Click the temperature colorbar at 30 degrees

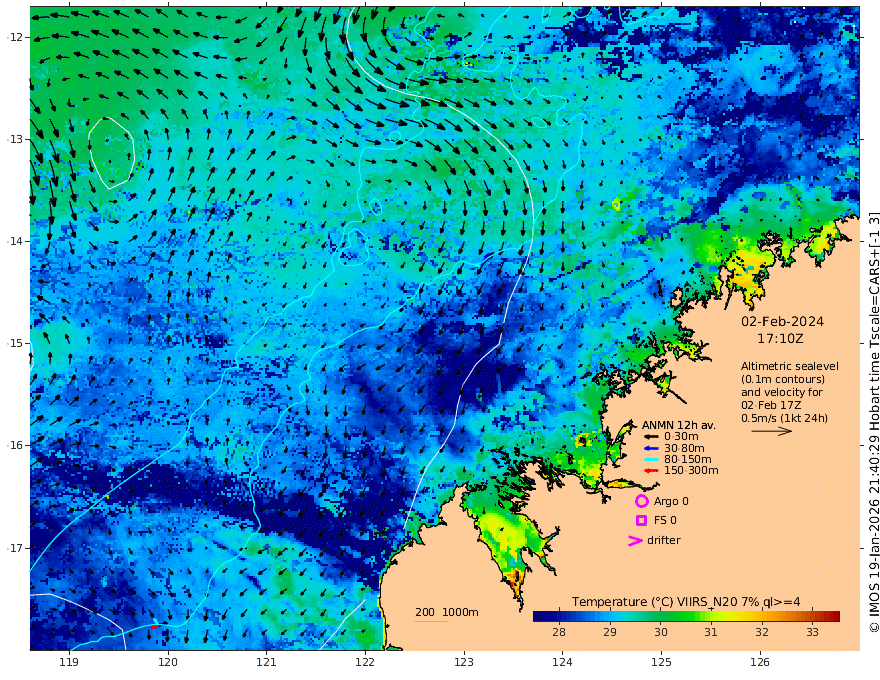[x=661, y=617]
